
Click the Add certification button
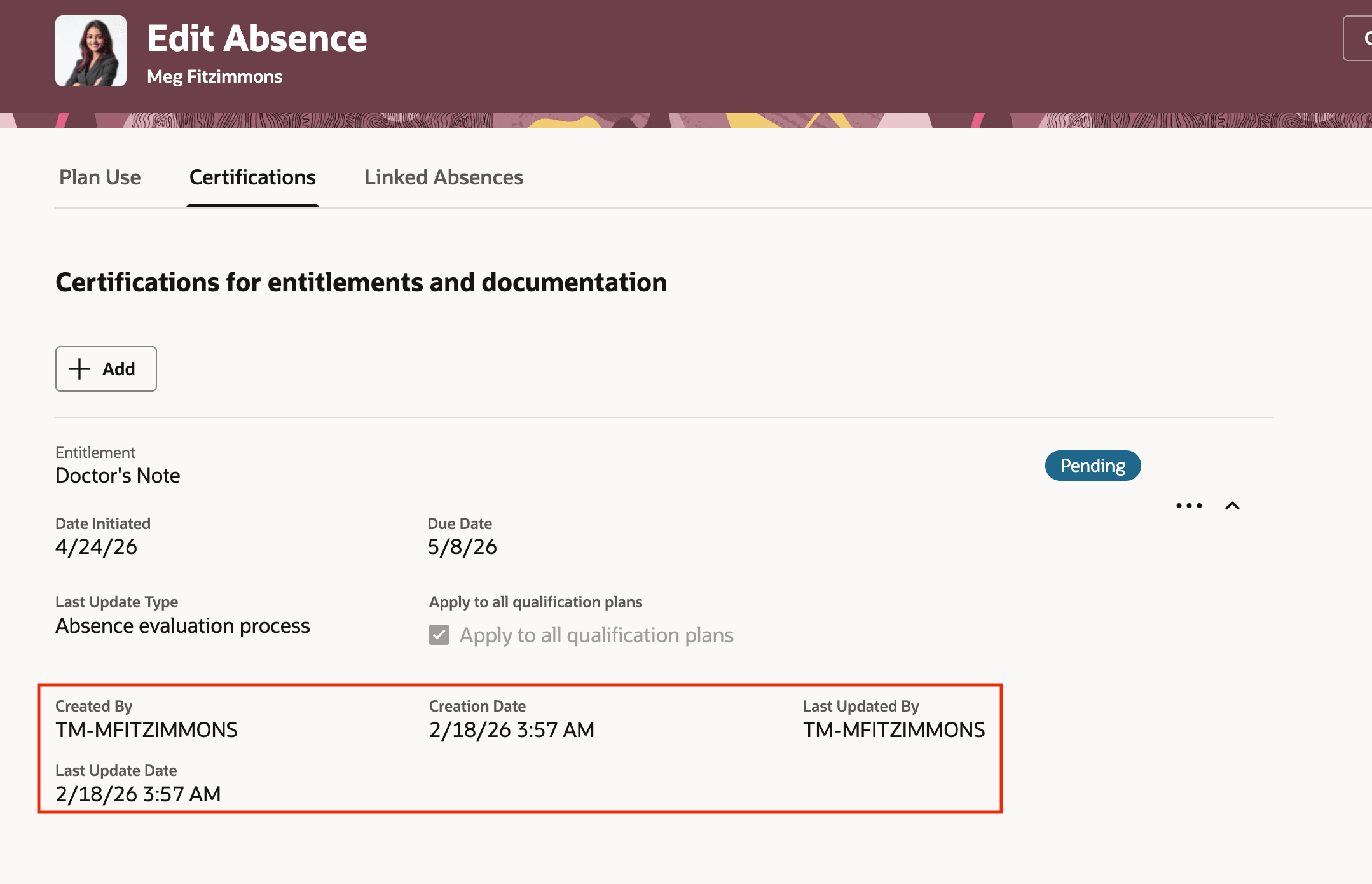click(x=106, y=369)
